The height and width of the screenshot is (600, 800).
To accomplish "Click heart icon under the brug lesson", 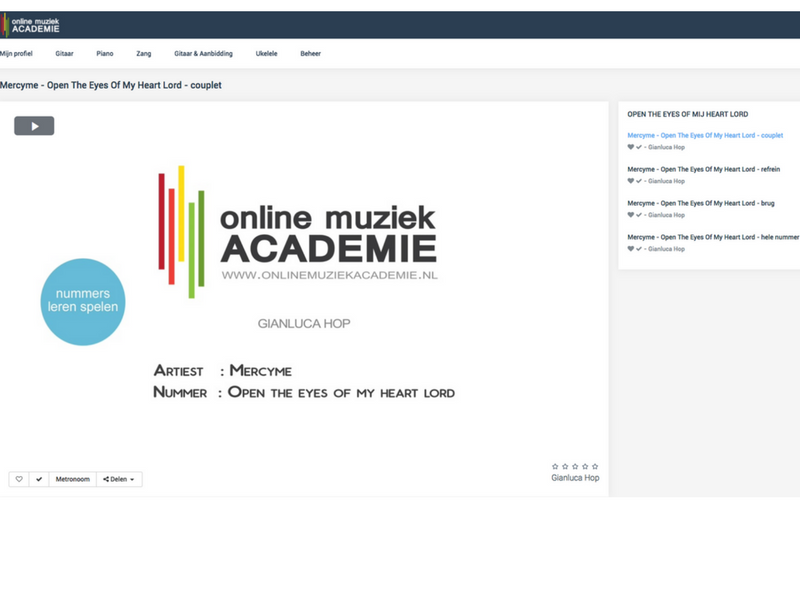I will [x=631, y=215].
